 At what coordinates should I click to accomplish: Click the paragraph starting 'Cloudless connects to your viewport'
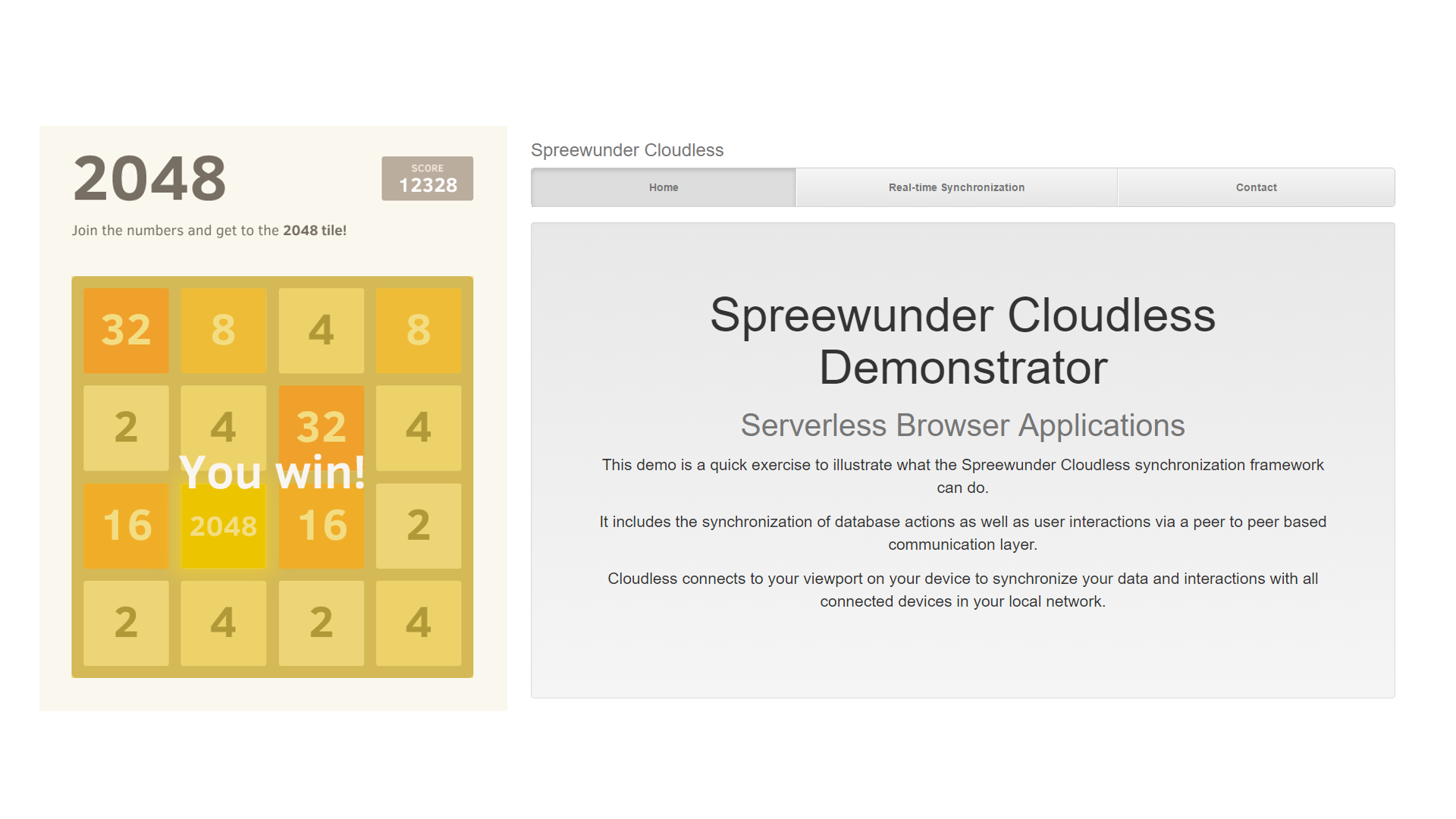(x=962, y=590)
